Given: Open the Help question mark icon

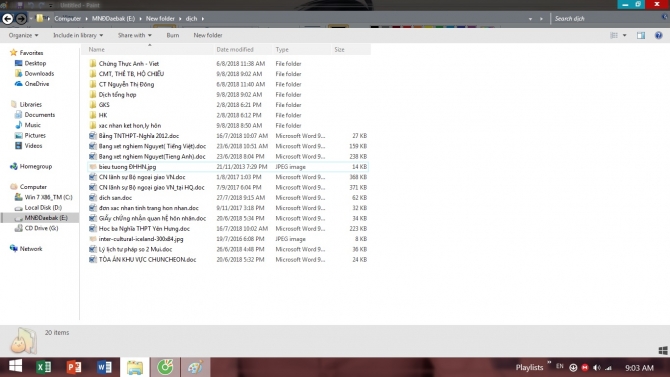Looking at the screenshot, I should [x=658, y=35].
